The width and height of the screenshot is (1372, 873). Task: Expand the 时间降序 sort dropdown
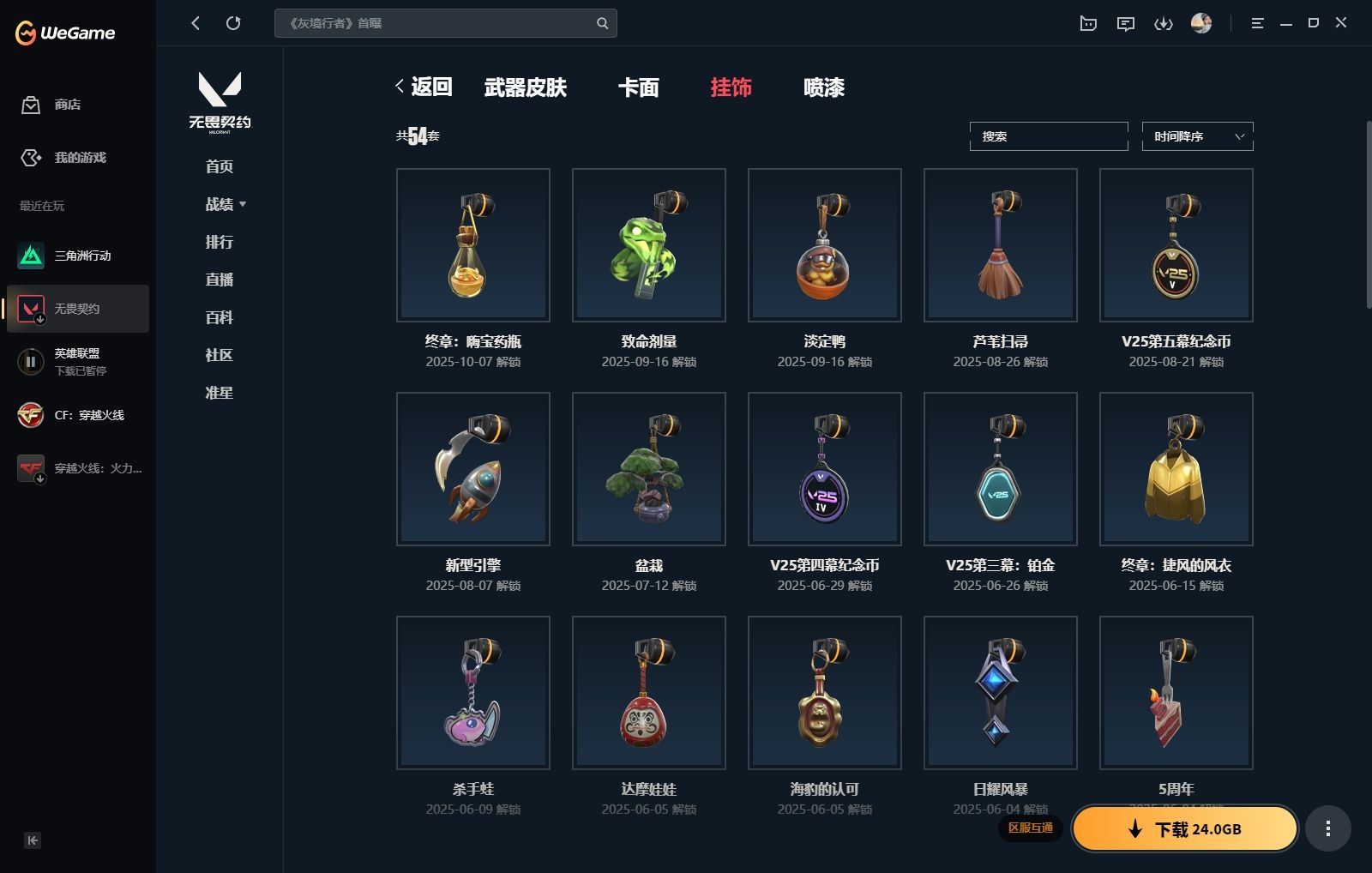[1197, 136]
